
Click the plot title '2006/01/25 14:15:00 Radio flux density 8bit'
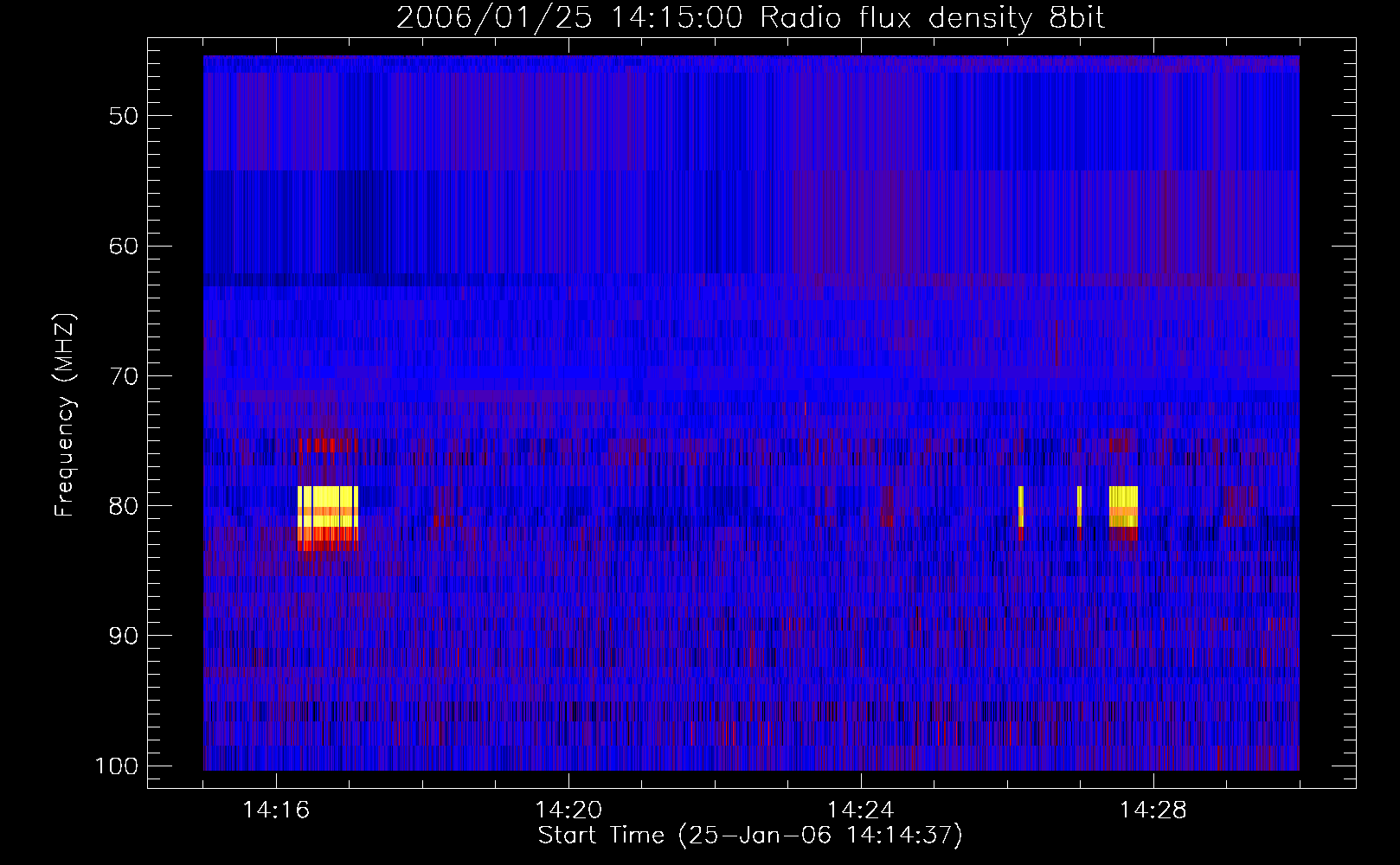click(x=750, y=17)
